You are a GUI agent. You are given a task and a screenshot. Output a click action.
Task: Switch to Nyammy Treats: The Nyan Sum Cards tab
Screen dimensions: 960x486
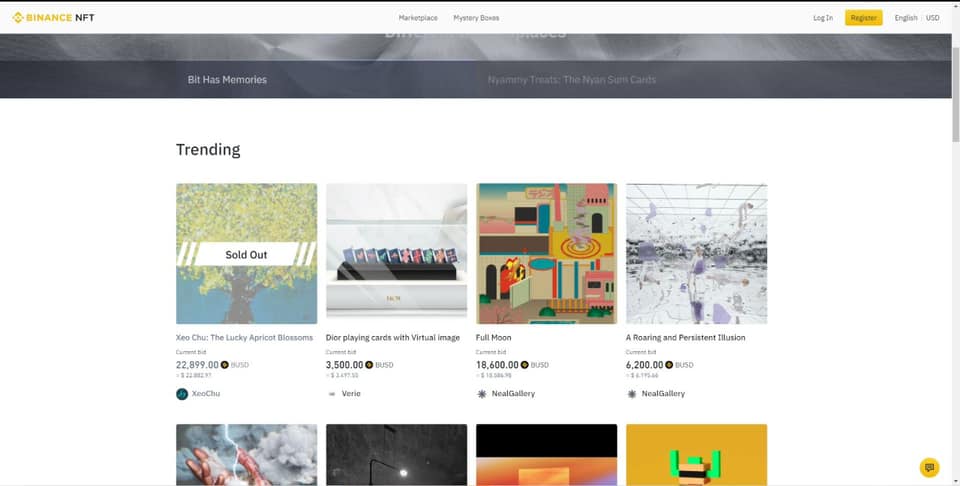point(571,79)
